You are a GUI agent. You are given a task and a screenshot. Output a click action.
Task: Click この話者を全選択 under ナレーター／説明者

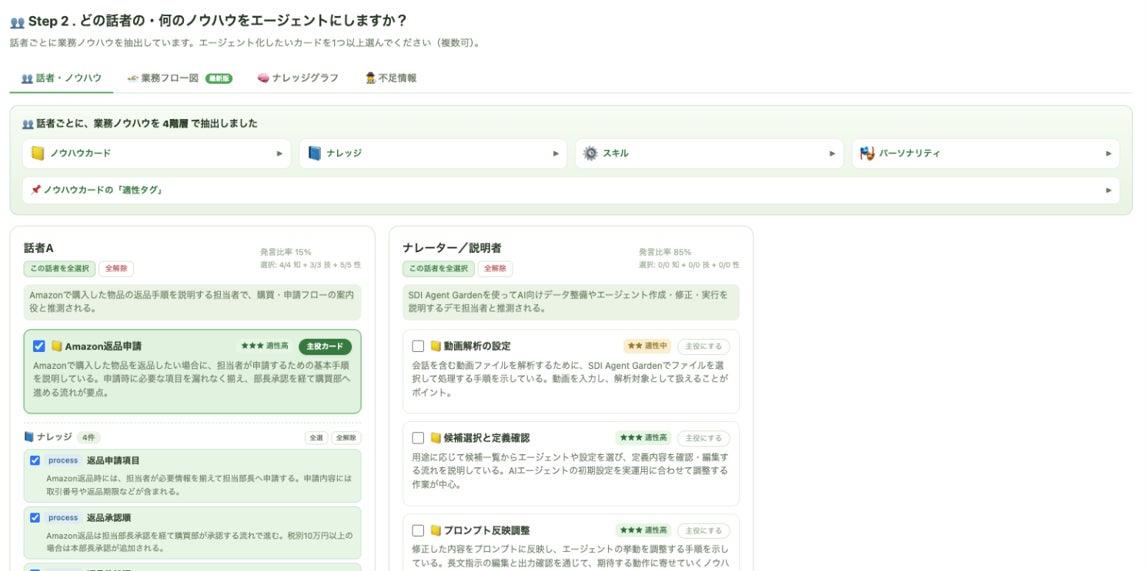[438, 268]
